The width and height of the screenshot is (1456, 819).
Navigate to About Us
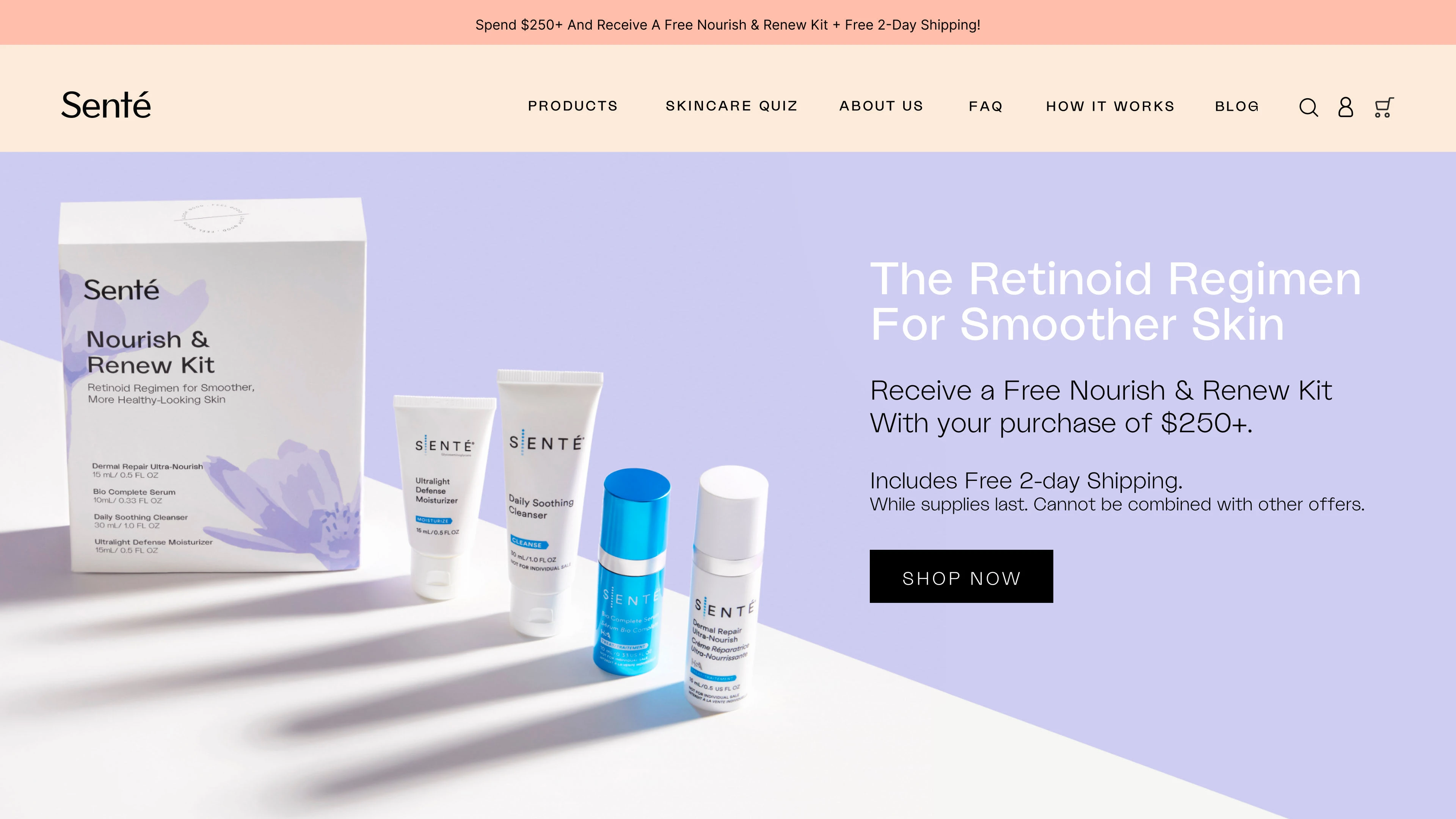point(881,106)
